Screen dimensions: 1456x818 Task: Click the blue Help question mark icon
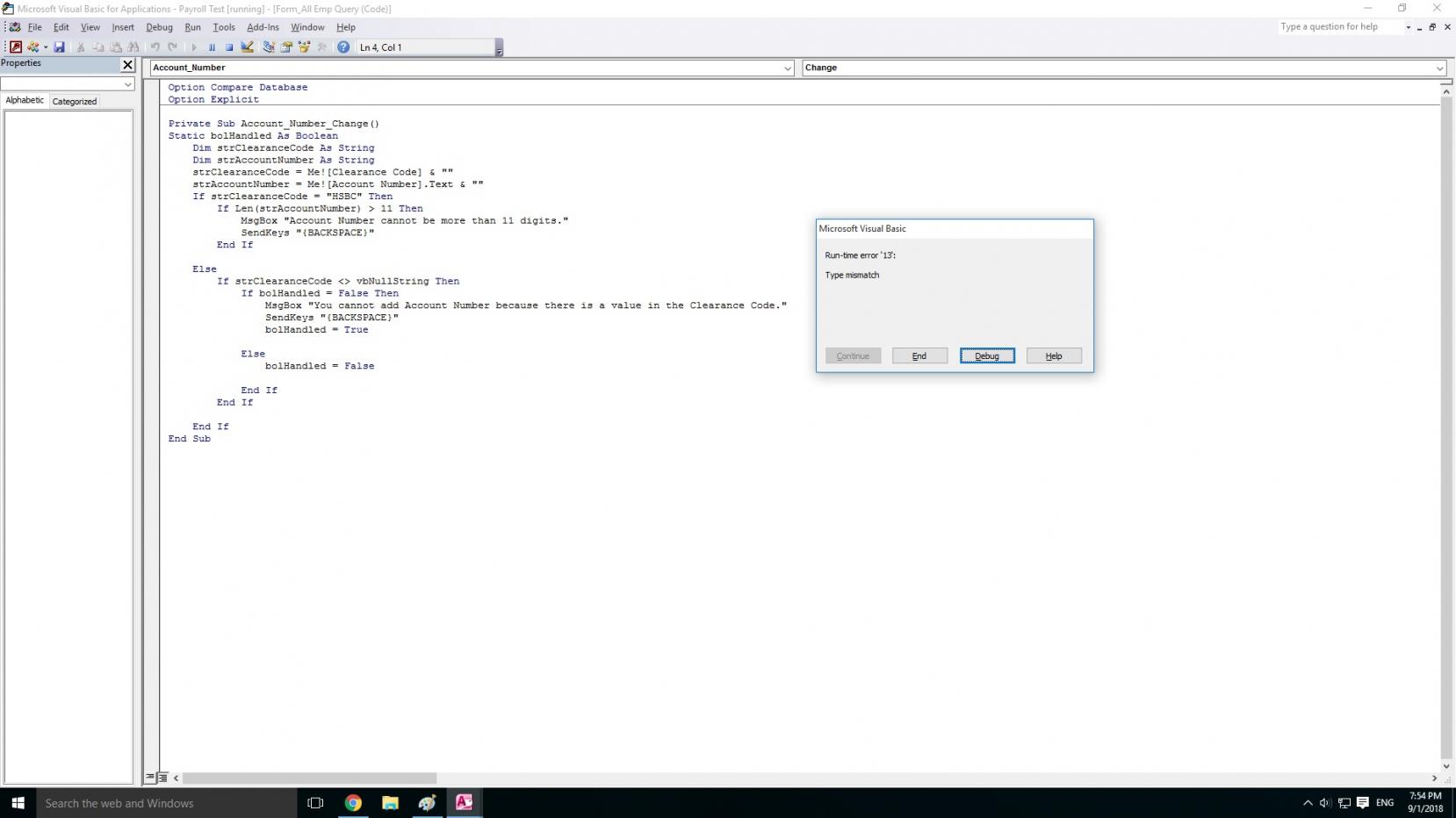[x=343, y=47]
